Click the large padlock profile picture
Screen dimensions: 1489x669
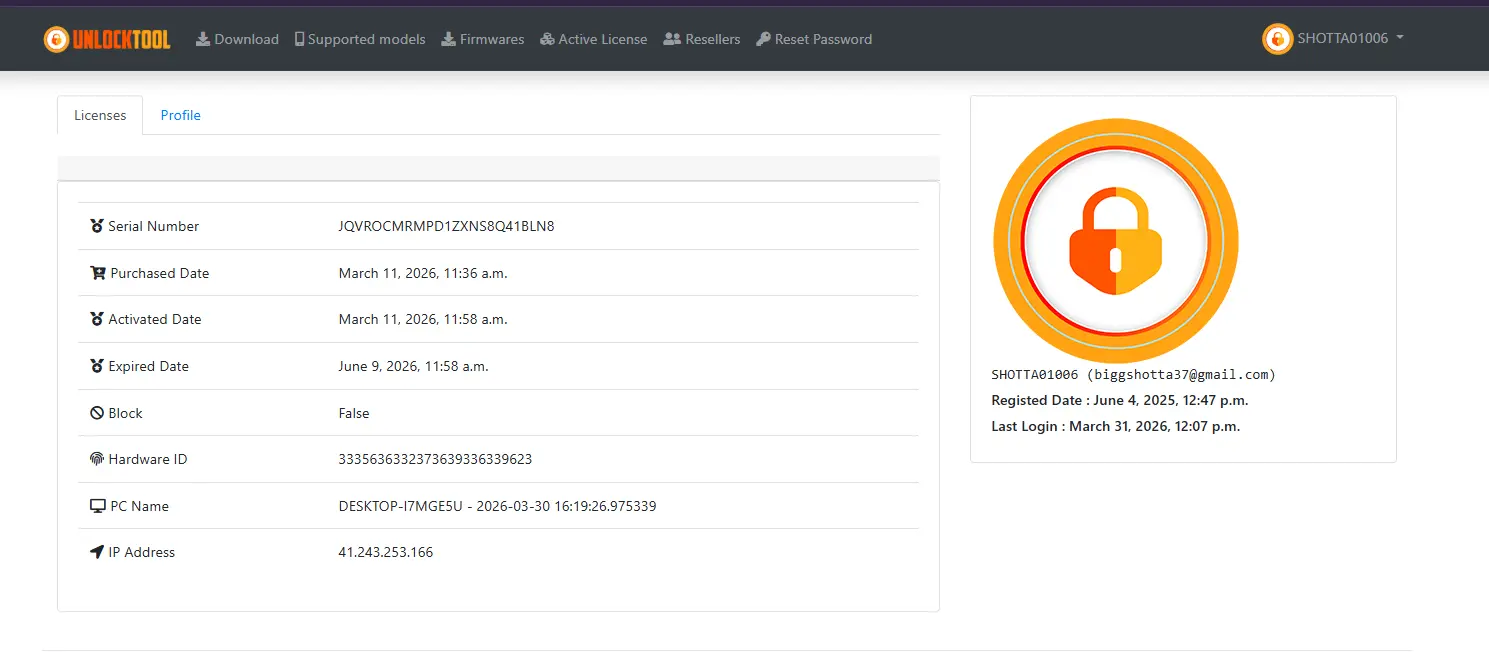[1116, 241]
